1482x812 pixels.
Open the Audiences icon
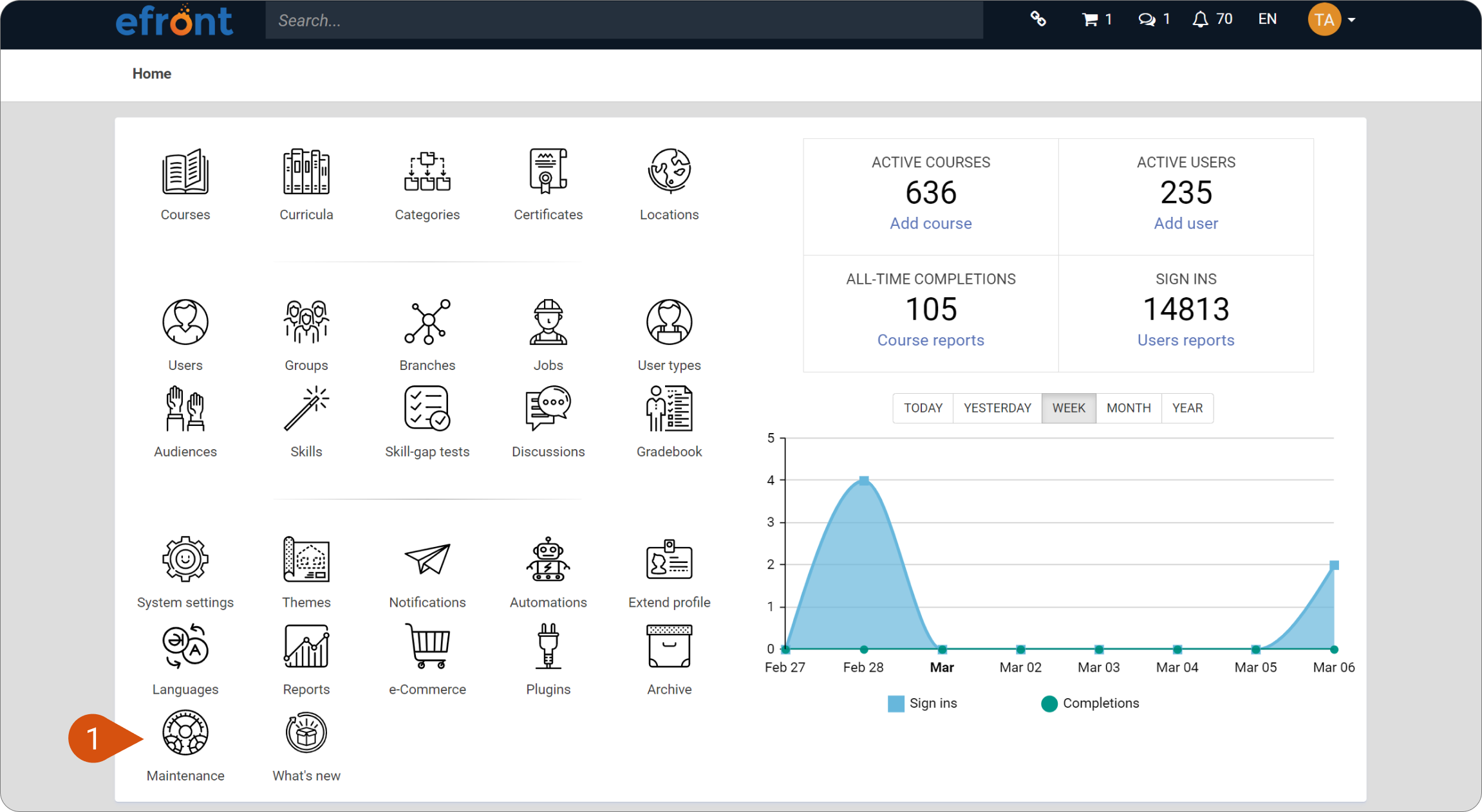tap(185, 409)
